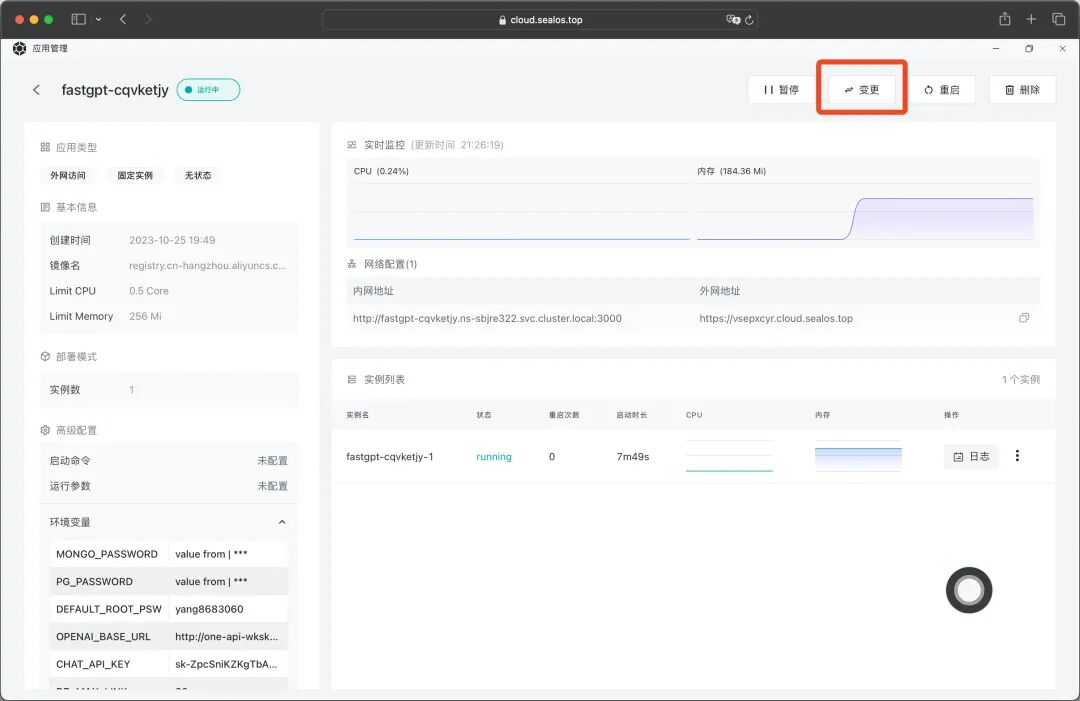Collapse the 环境变量 section chevron
The image size is (1080, 701).
[282, 522]
